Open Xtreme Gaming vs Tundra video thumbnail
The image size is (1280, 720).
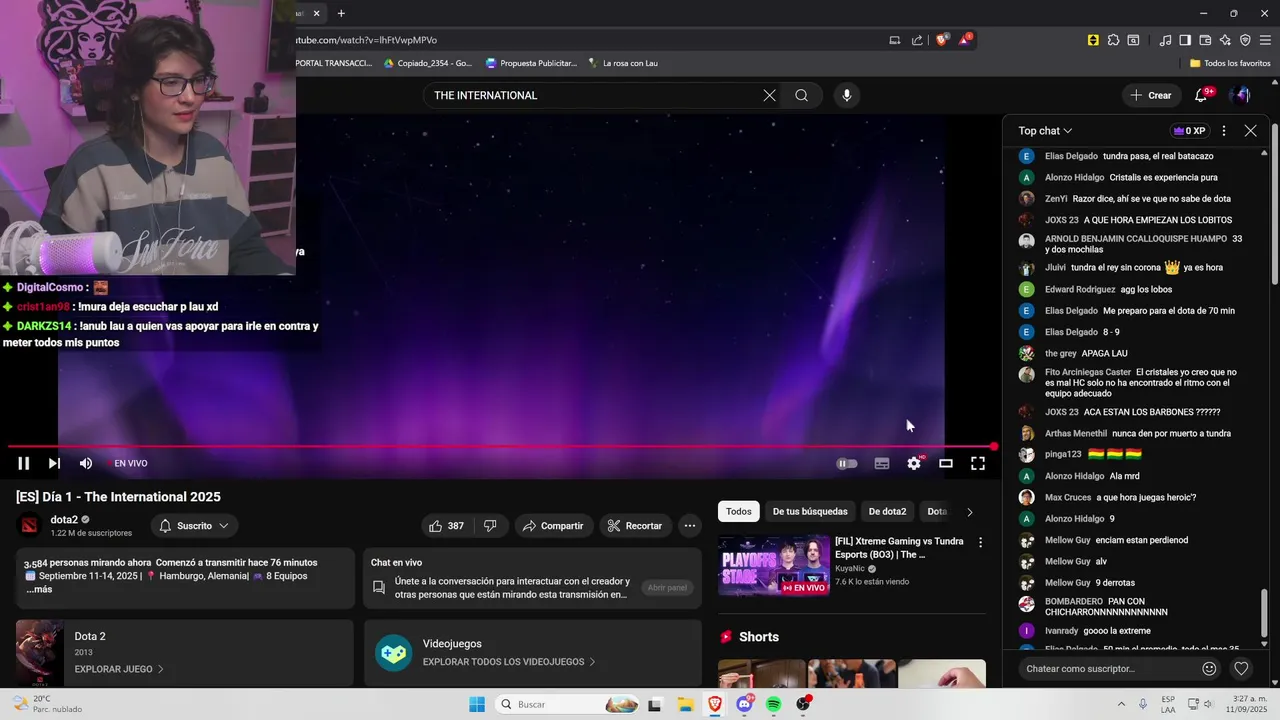pos(774,565)
